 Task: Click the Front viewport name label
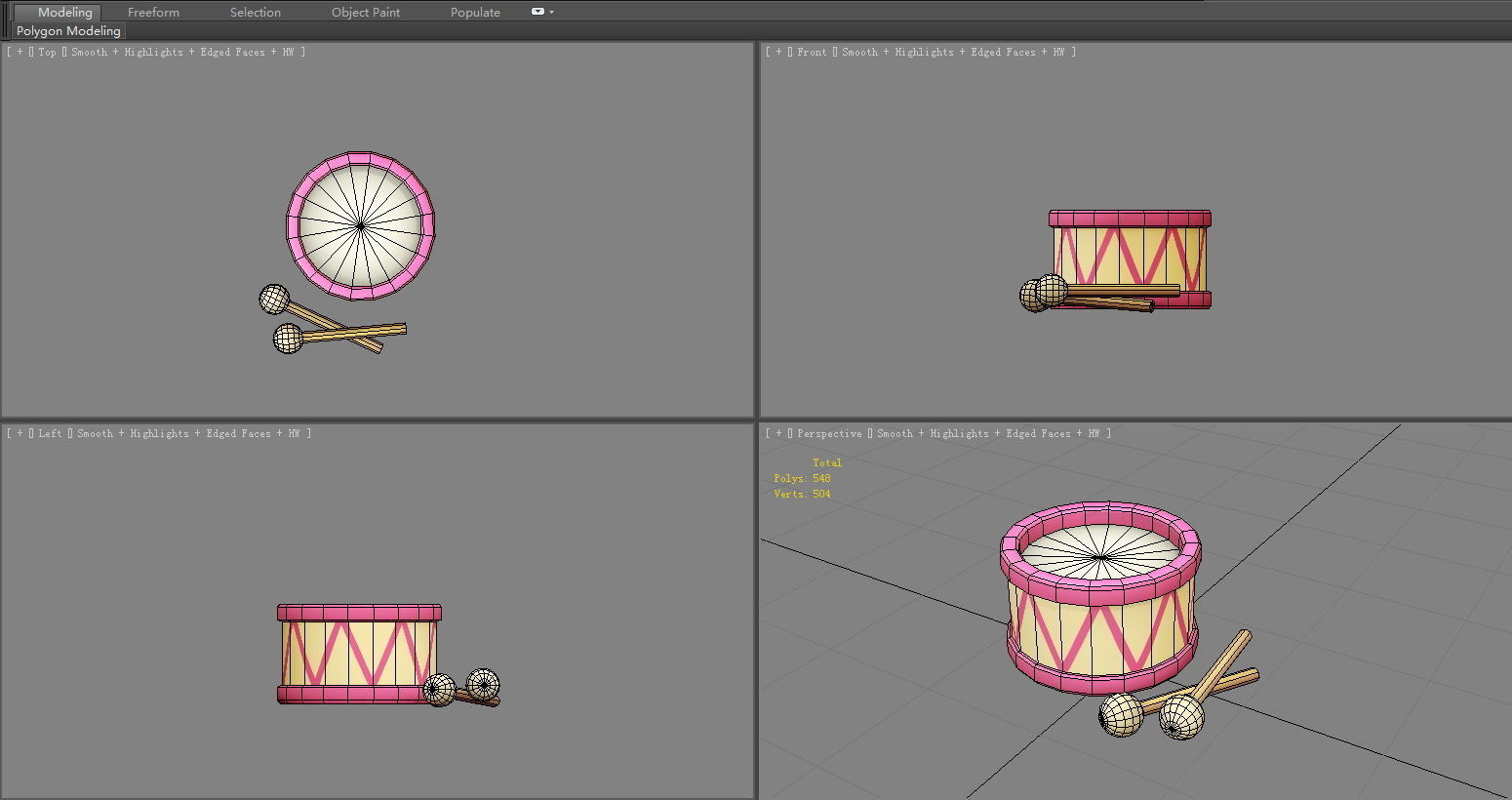(812, 52)
